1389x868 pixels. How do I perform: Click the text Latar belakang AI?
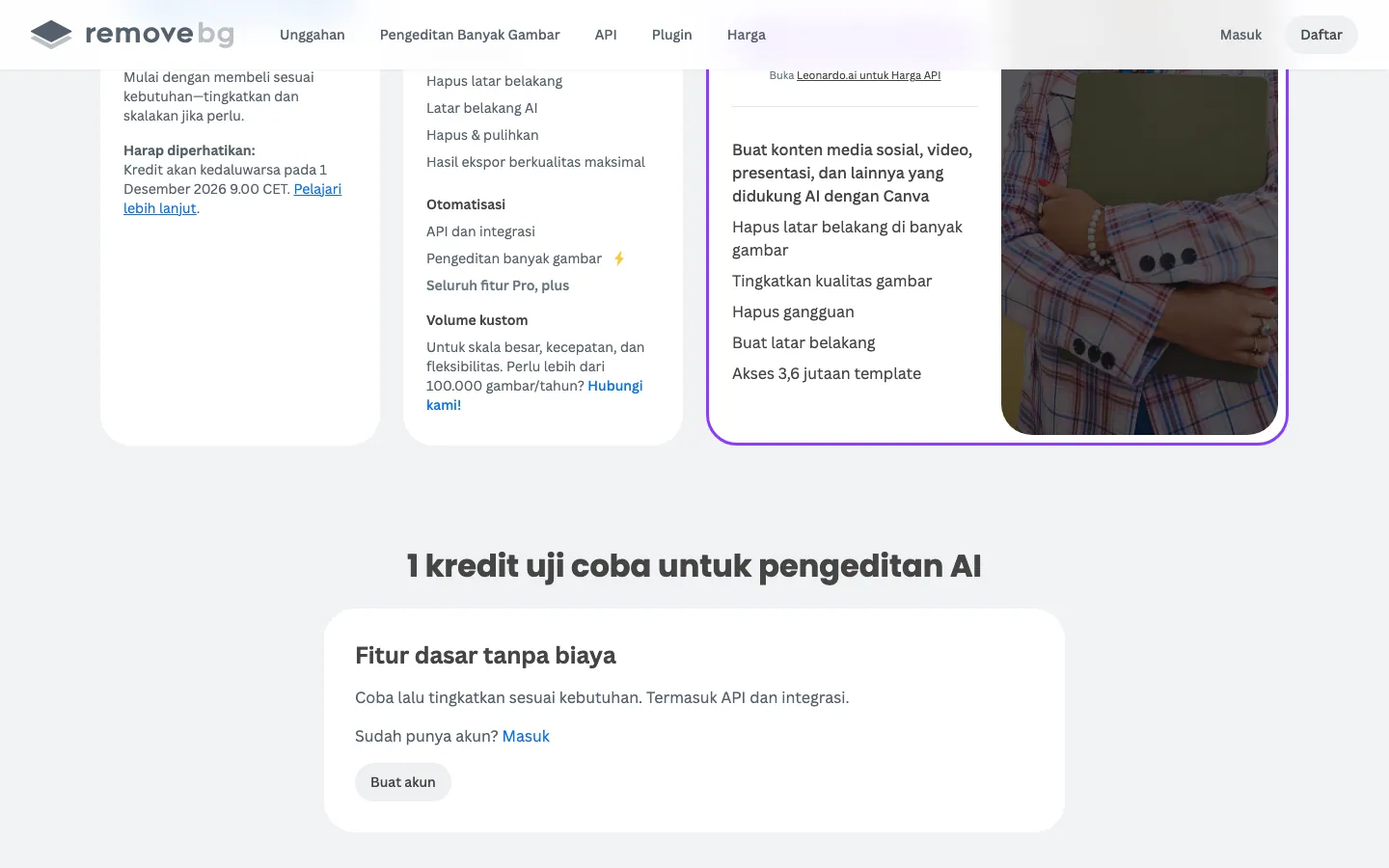482,108
